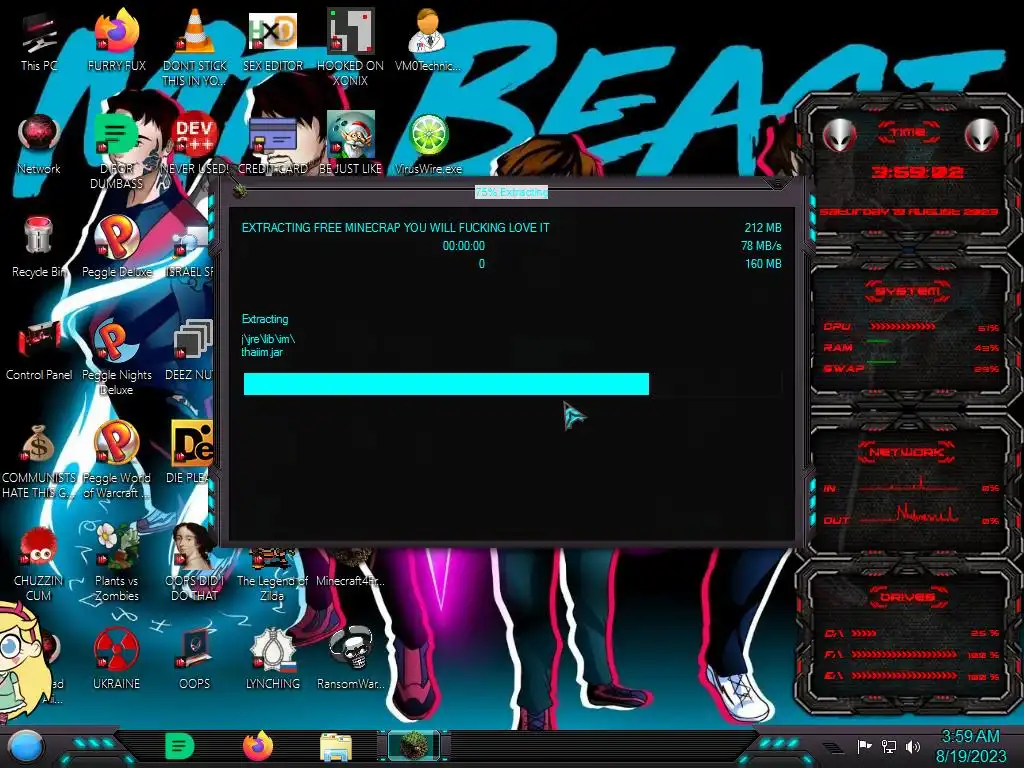Open the money bag COMMUNISTS HATE THIS shortcut
The image size is (1024, 768).
[x=39, y=460]
